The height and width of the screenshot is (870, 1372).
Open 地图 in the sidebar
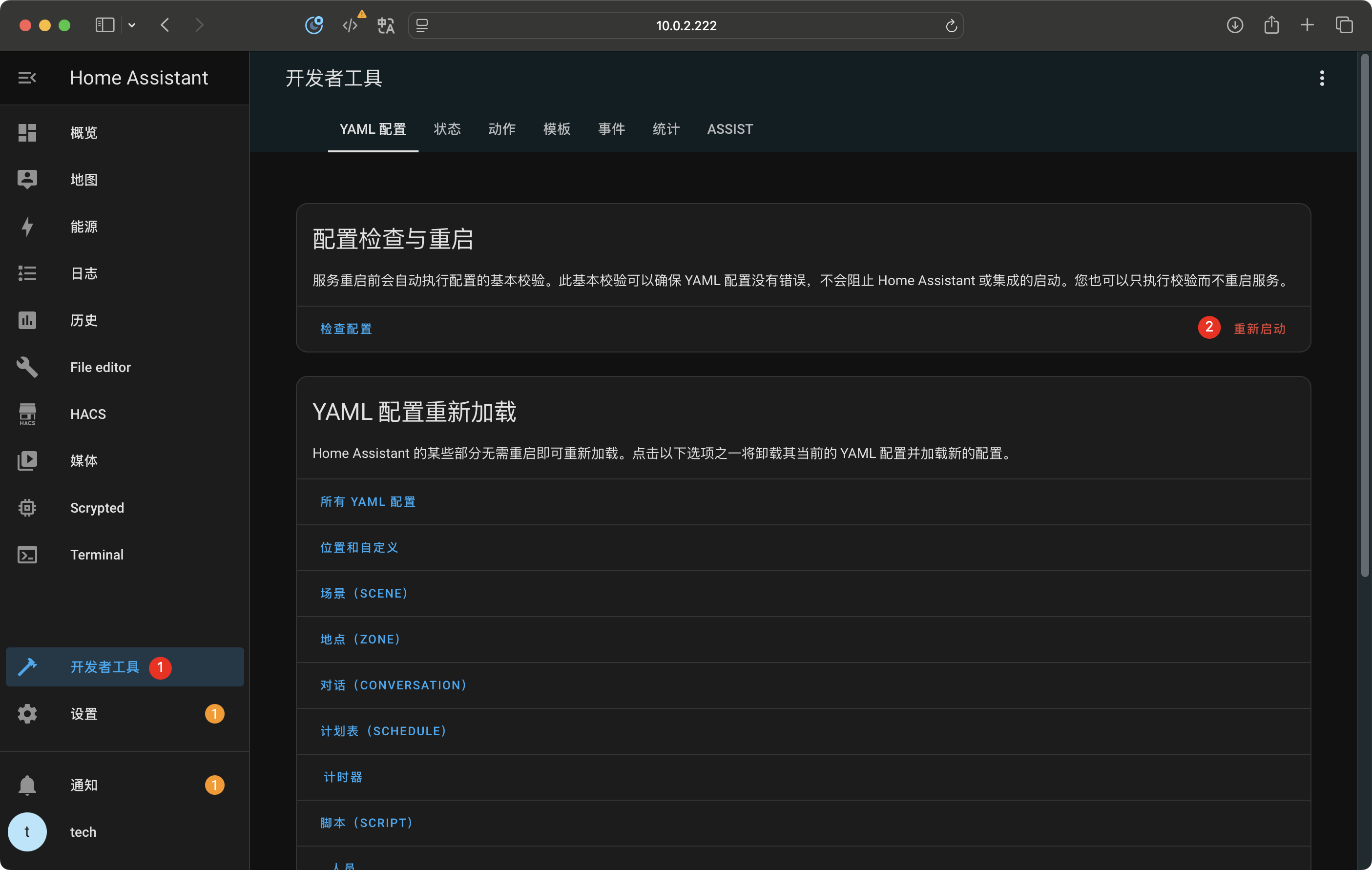(125, 180)
